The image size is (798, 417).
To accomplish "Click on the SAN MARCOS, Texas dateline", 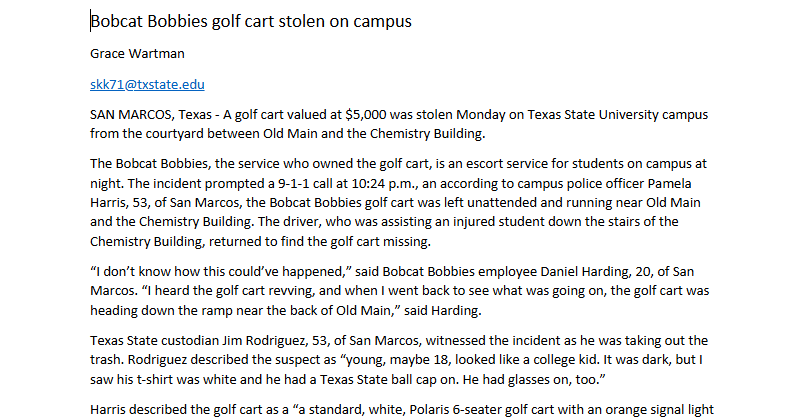I will coord(151,115).
